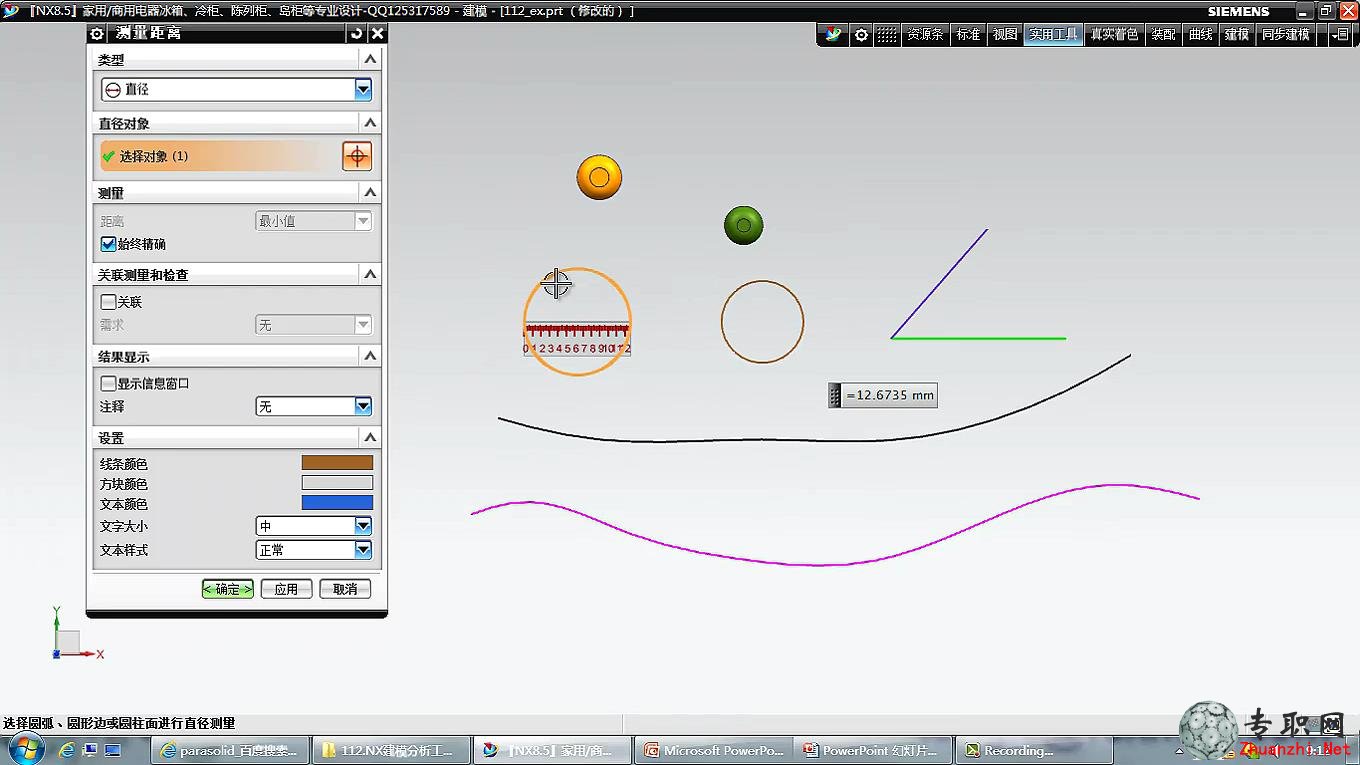The height and width of the screenshot is (765, 1360).
Task: Click the NX logo icon in top toolbar
Action: [x=833, y=34]
